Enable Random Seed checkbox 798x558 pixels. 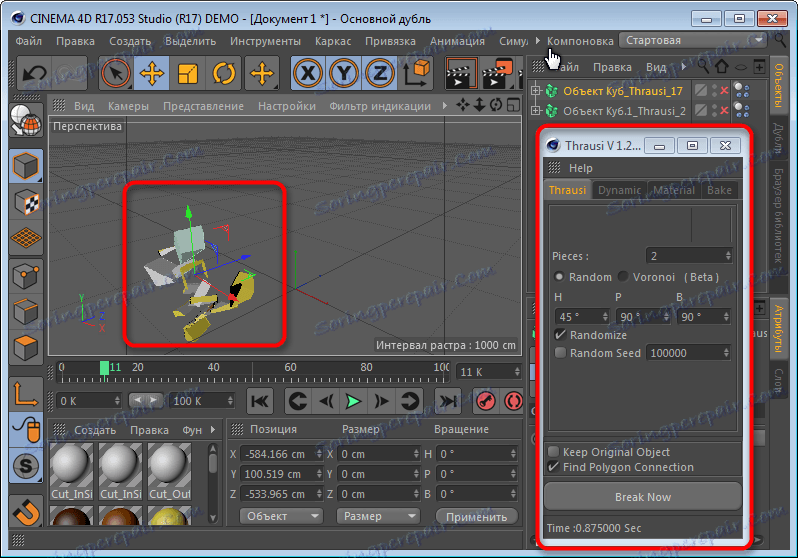560,352
